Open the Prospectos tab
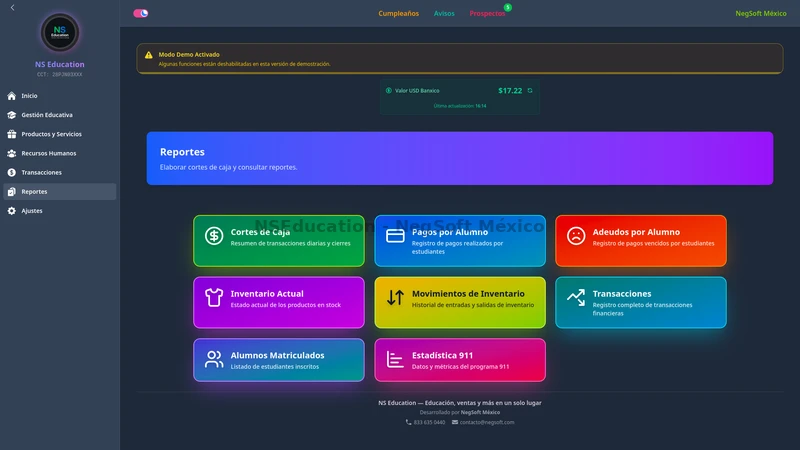Image resolution: width=800 pixels, height=450 pixels. tap(487, 13)
